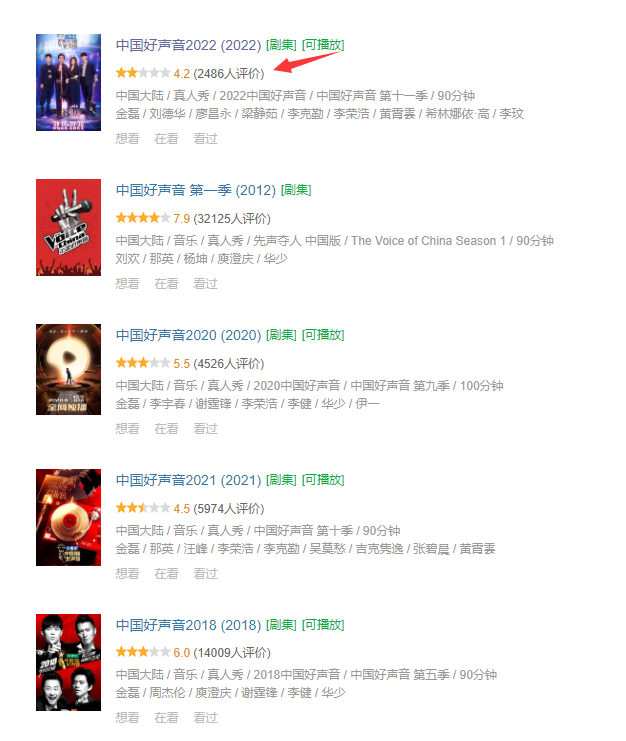This screenshot has height=741, width=626.
Task: Click the 中国好声音2018 judges poster
Action: click(x=69, y=663)
